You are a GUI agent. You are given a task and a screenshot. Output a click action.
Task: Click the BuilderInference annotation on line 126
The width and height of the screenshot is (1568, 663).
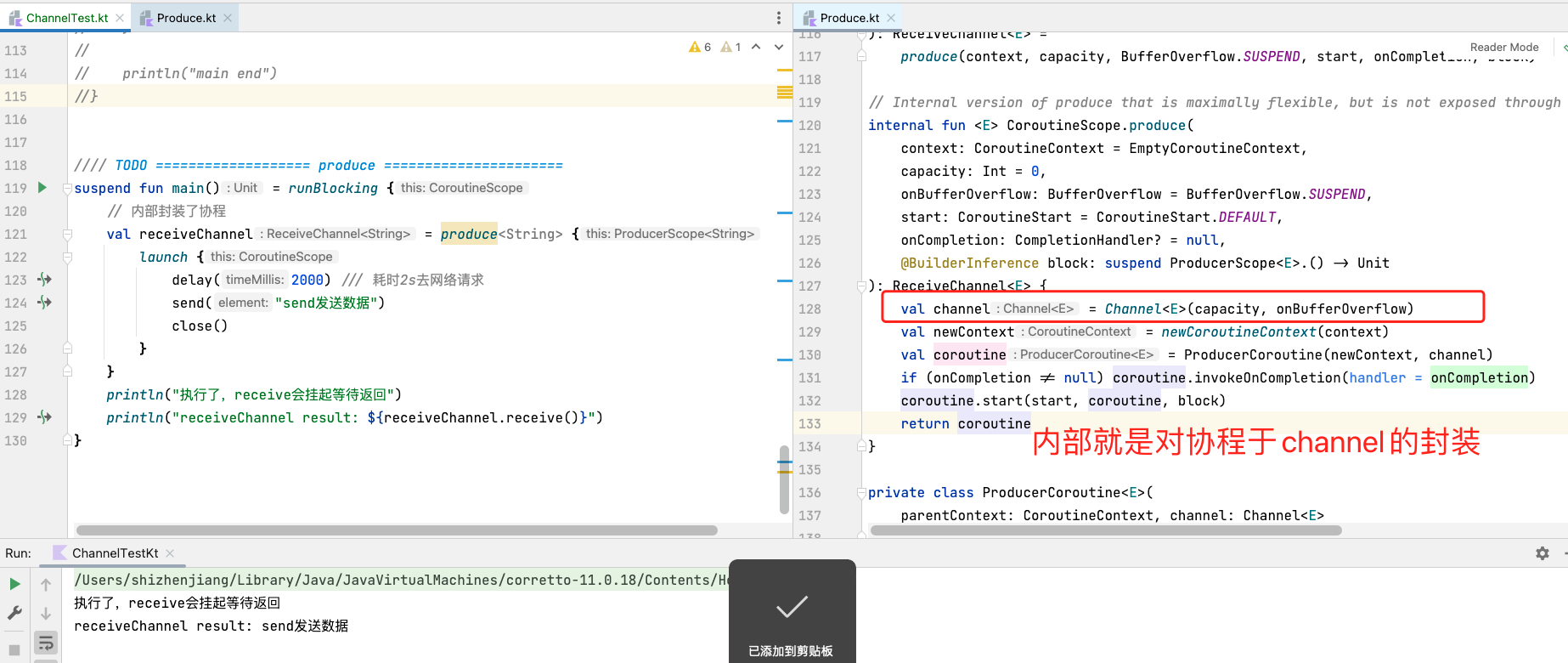coord(969,263)
